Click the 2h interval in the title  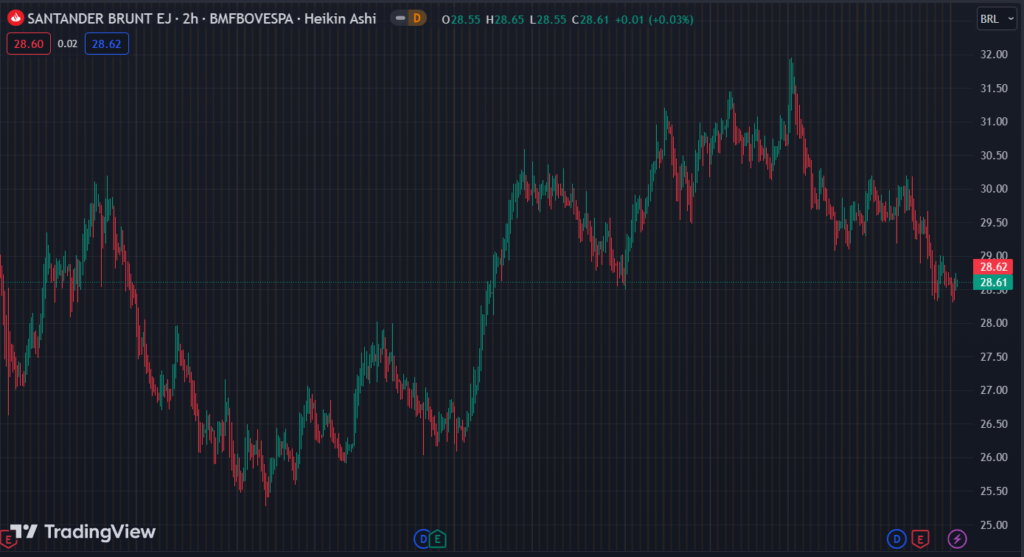(190, 19)
